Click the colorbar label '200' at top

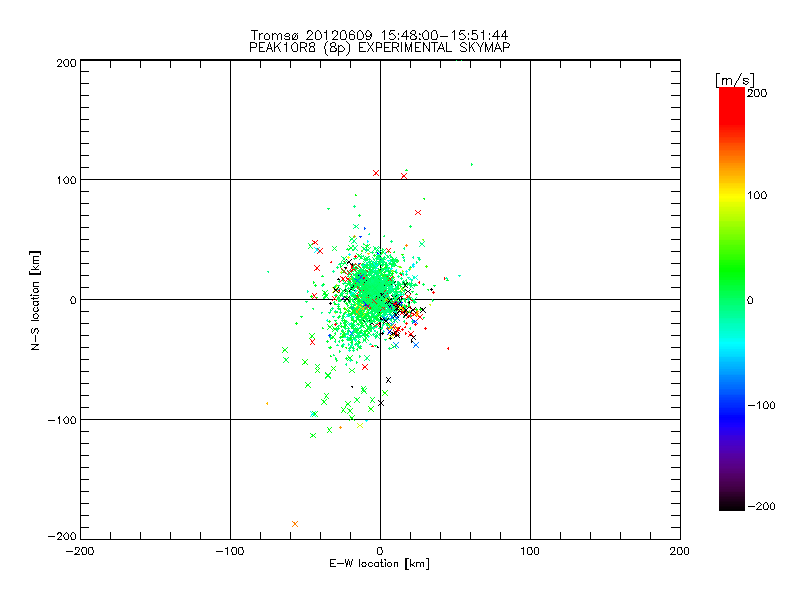click(757, 93)
